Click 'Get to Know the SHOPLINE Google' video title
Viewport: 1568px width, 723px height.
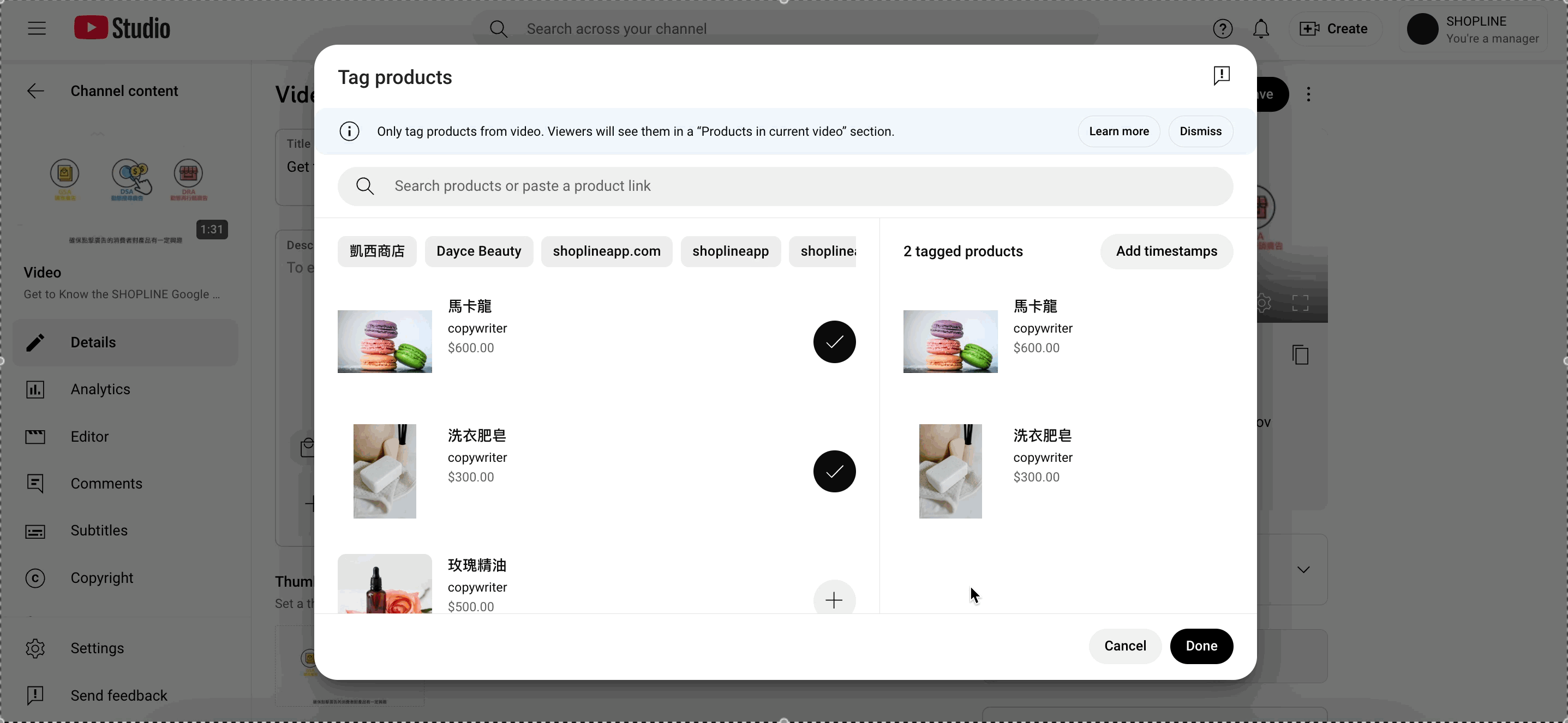pos(122,295)
